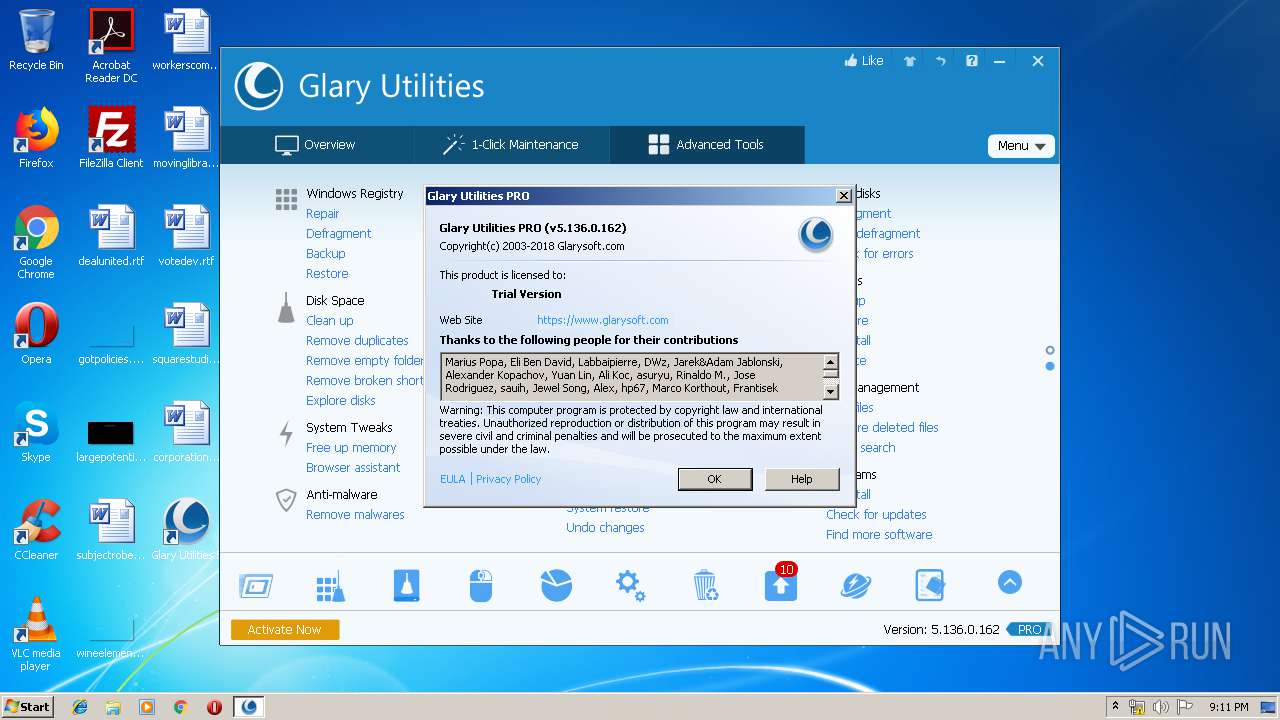Open the Uninstall Manager eraser icon
The image size is (1280, 720).
coord(930,585)
